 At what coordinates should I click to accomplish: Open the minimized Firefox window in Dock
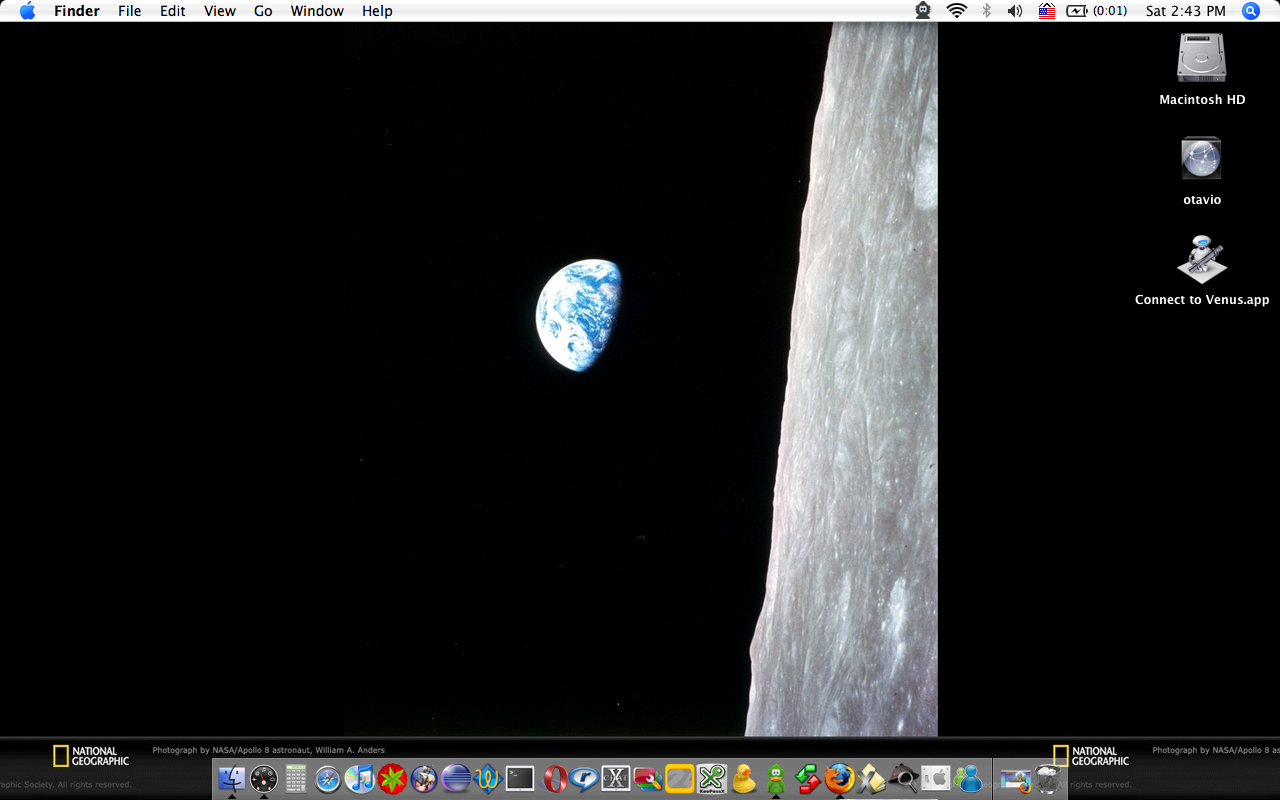click(1016, 779)
